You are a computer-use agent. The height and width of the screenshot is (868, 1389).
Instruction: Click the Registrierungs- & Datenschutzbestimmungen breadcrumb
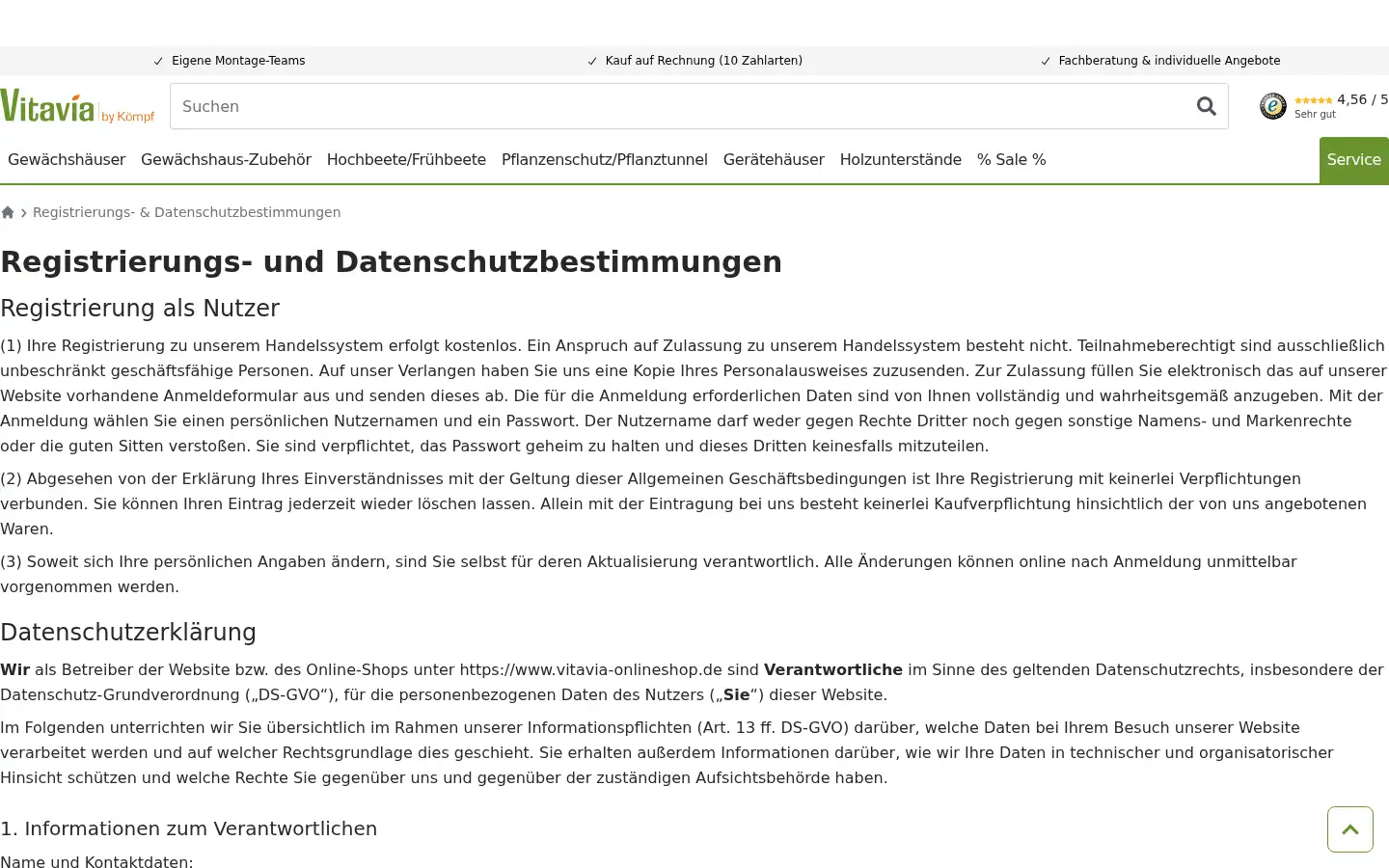point(186,212)
